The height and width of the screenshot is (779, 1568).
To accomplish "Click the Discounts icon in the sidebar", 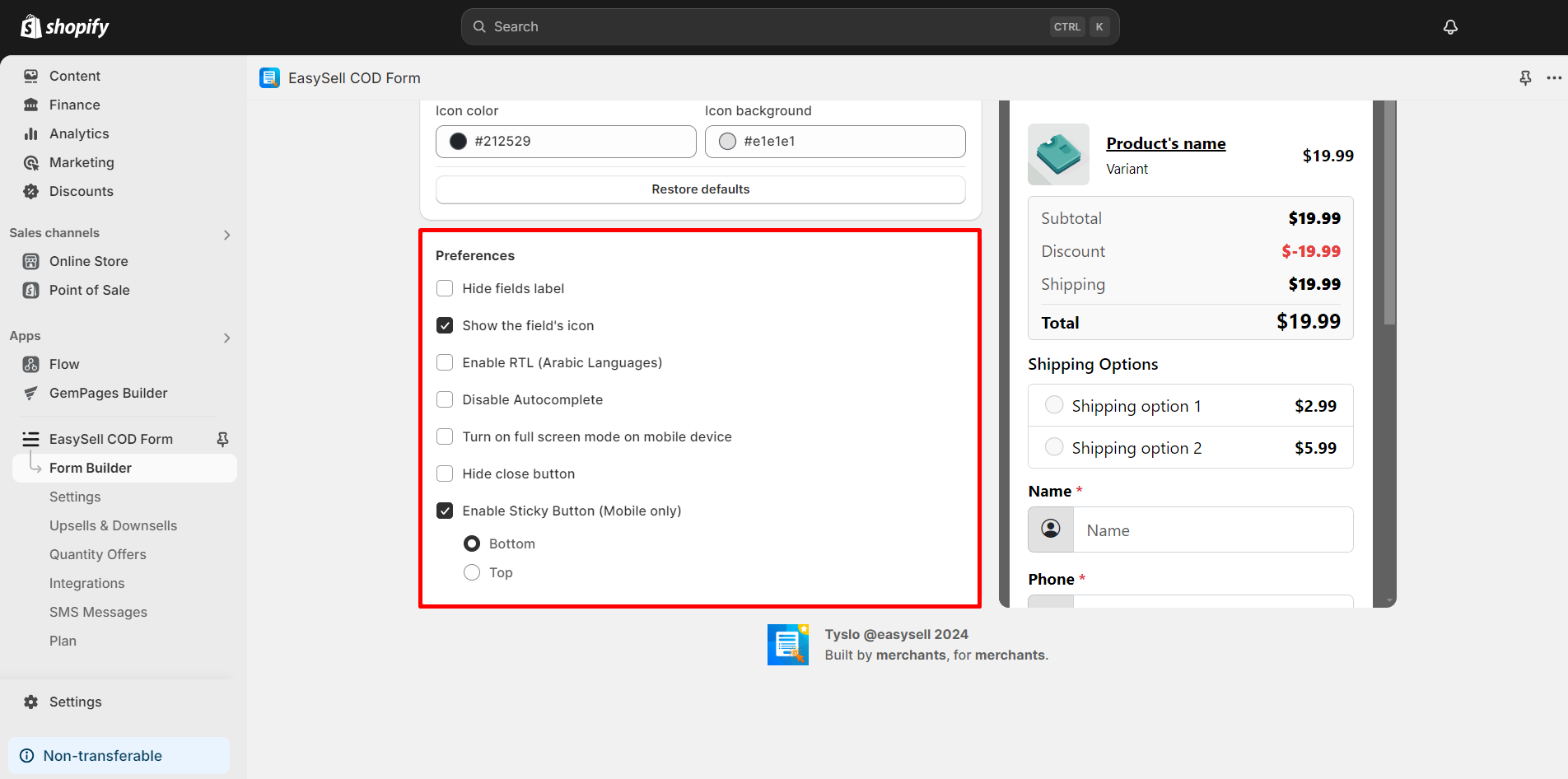I will pos(30,191).
